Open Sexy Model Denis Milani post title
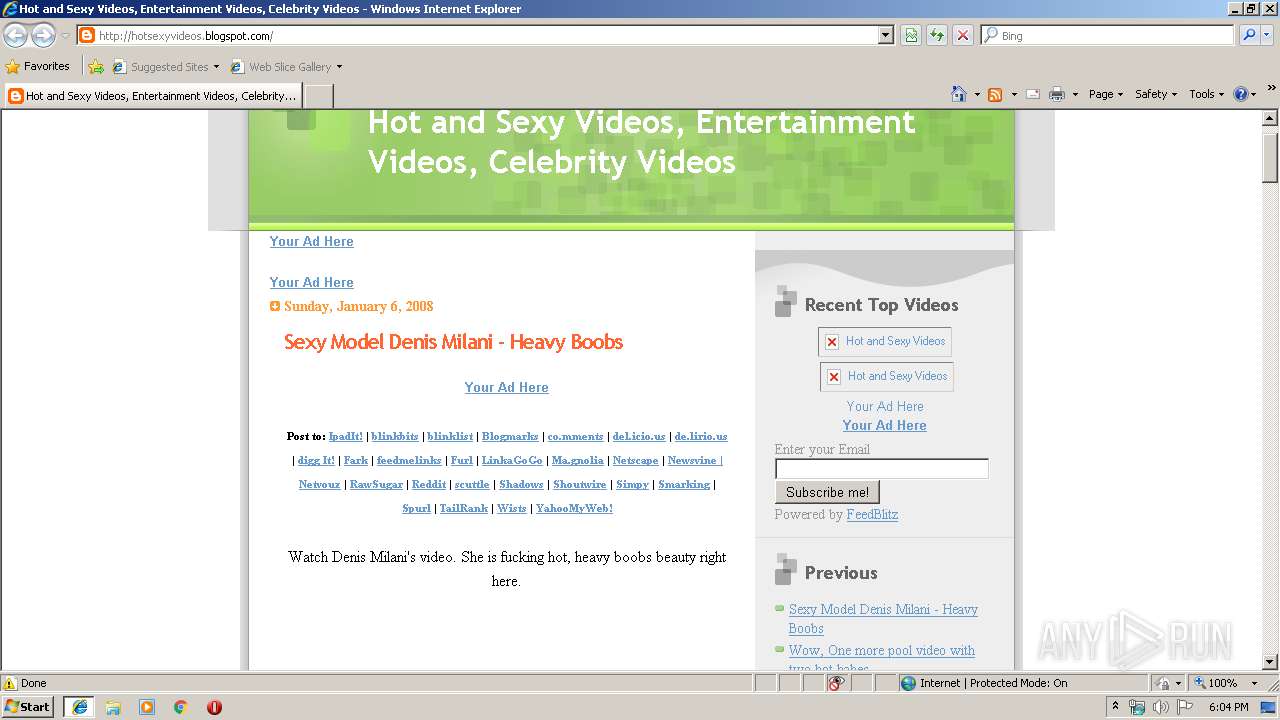Viewport: 1280px width, 720px height. [x=453, y=341]
